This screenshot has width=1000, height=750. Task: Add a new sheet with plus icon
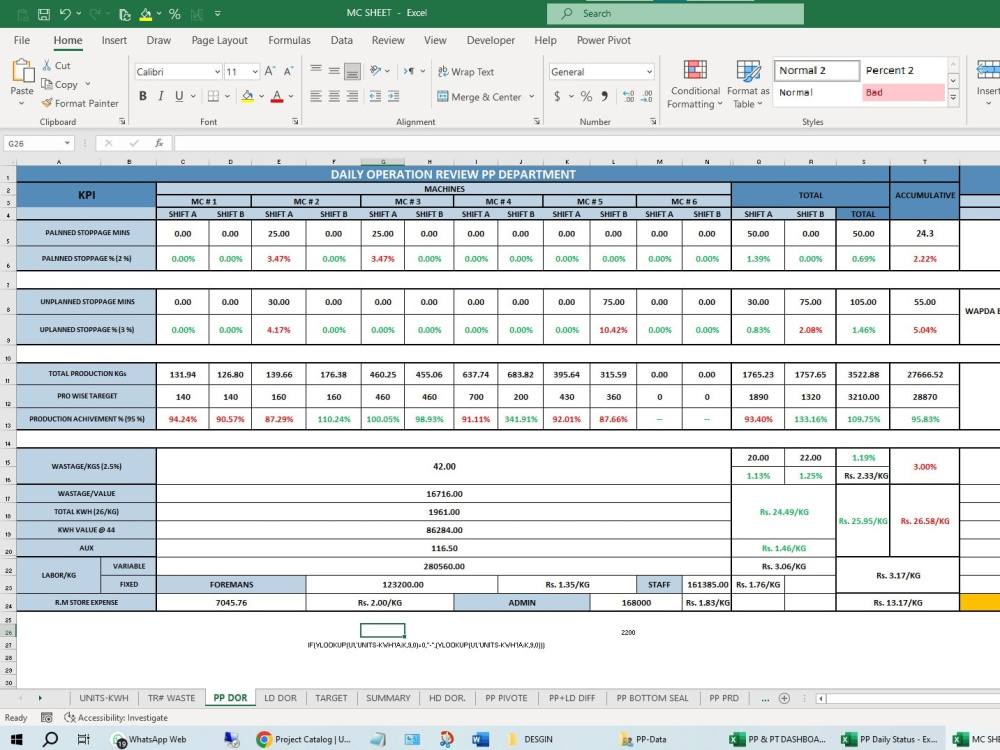click(x=784, y=698)
